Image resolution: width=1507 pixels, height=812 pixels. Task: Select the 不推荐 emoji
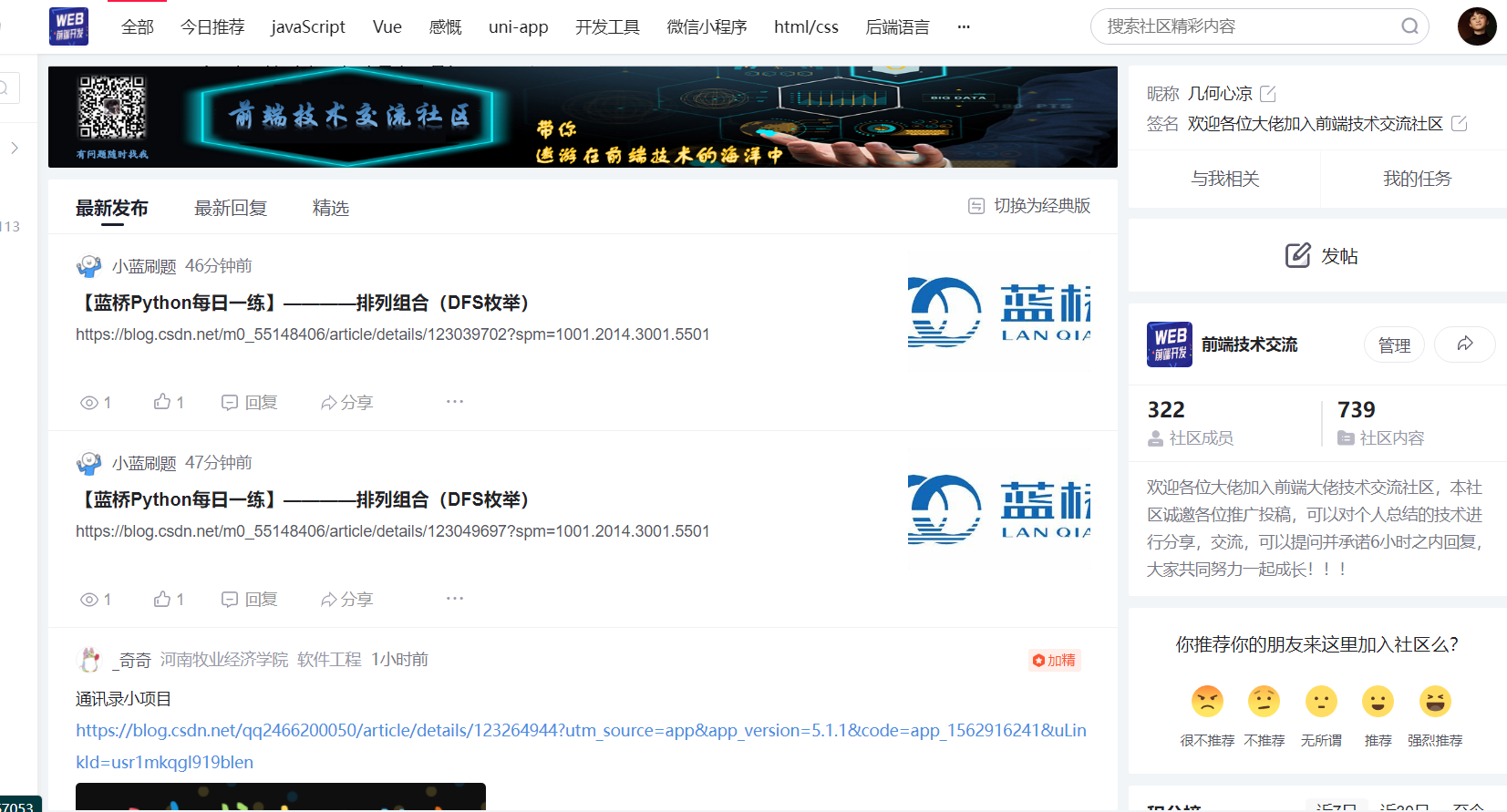click(1264, 701)
